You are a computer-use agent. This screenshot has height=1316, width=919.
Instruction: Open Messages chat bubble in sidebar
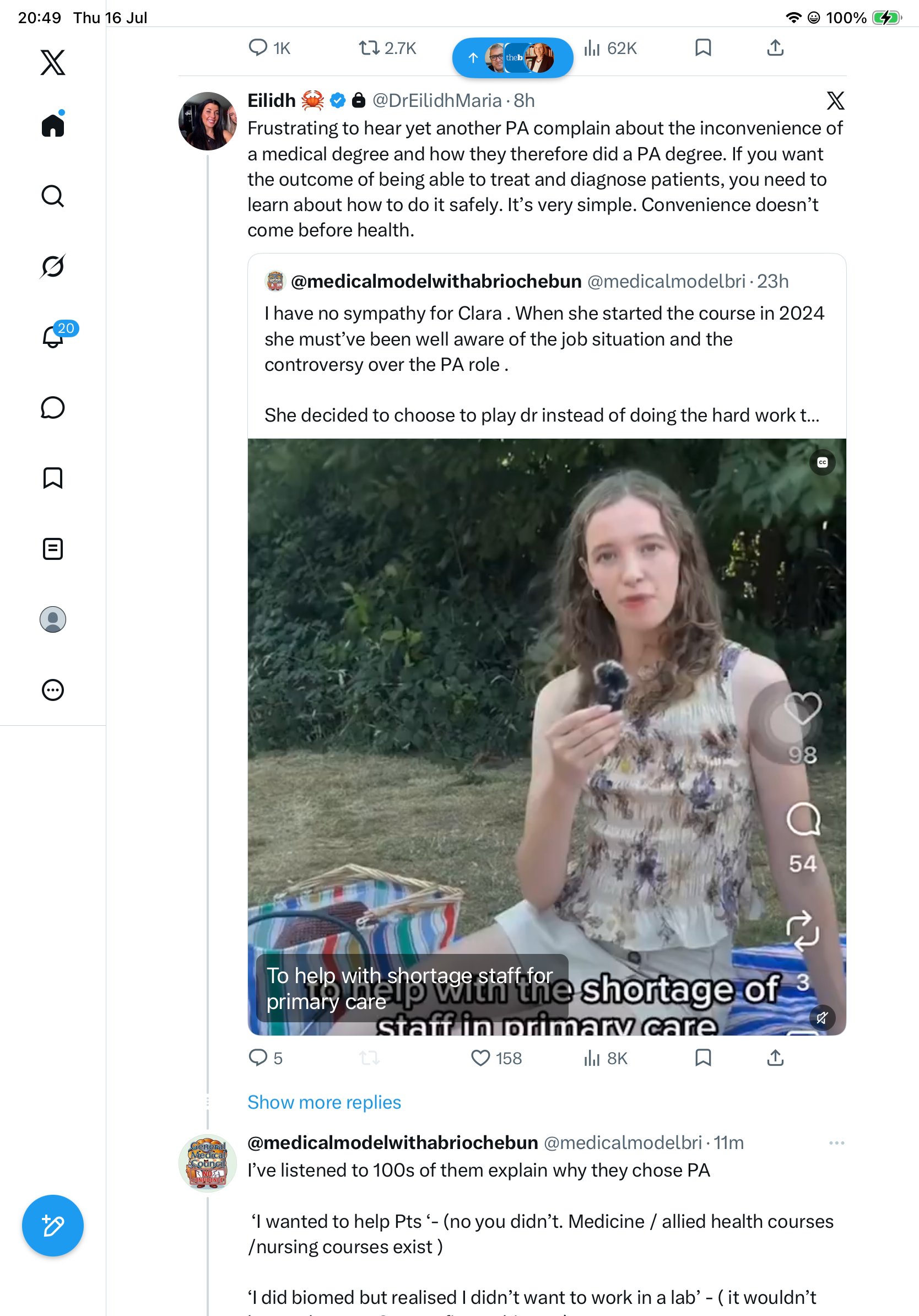click(53, 407)
